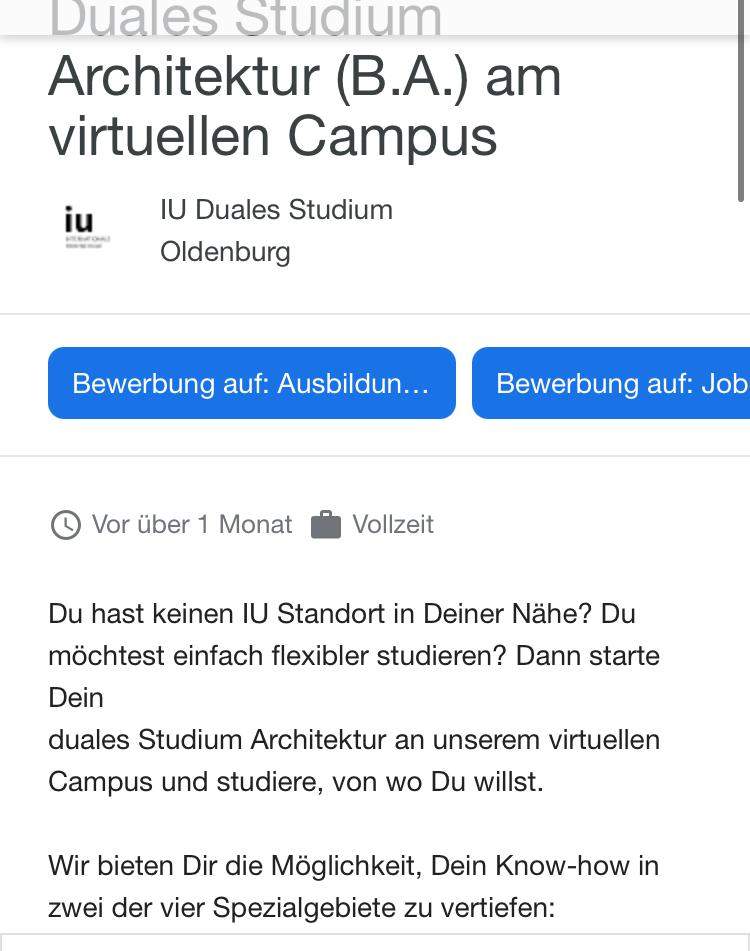Tap the "Bewerbung auf: Job" button
The width and height of the screenshot is (750, 951).
pyautogui.click(x=612, y=383)
